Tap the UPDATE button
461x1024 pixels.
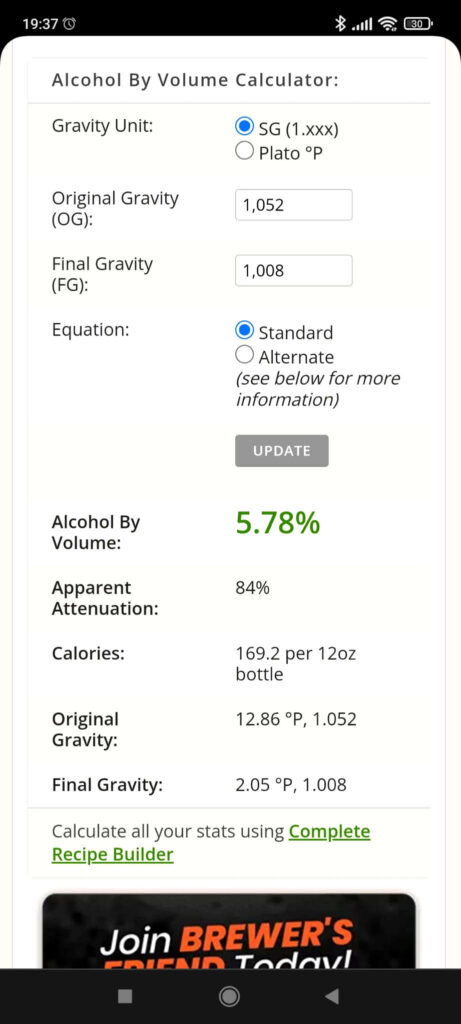tap(281, 451)
